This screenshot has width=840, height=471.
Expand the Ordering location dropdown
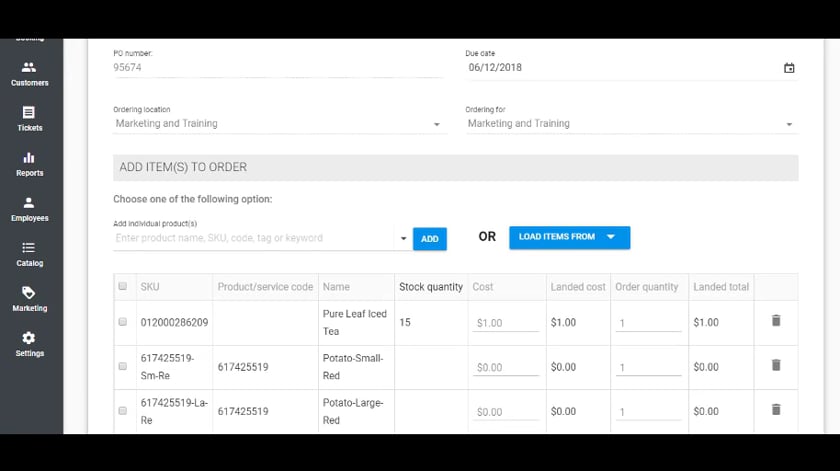click(x=437, y=124)
